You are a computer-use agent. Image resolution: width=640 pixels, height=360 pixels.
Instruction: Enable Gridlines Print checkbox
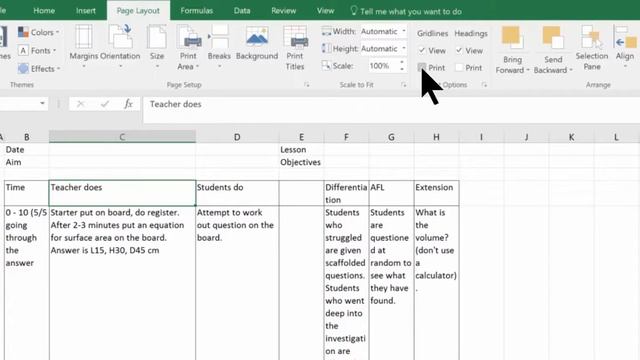(x=422, y=67)
